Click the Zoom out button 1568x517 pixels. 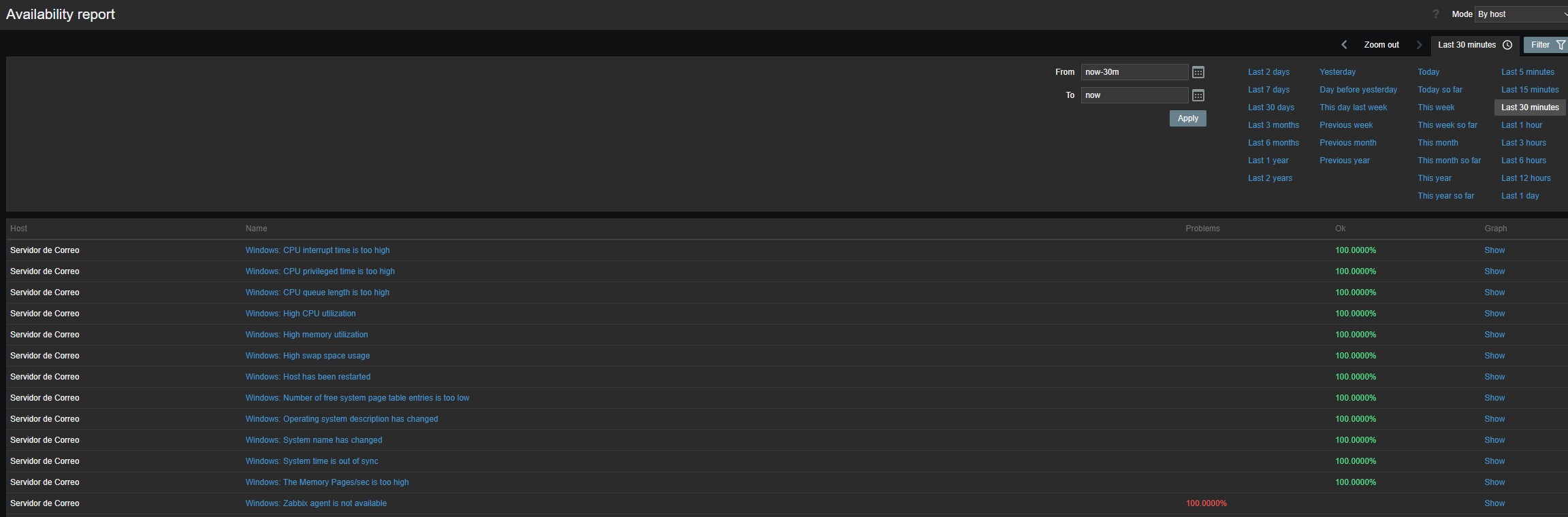pyautogui.click(x=1381, y=45)
